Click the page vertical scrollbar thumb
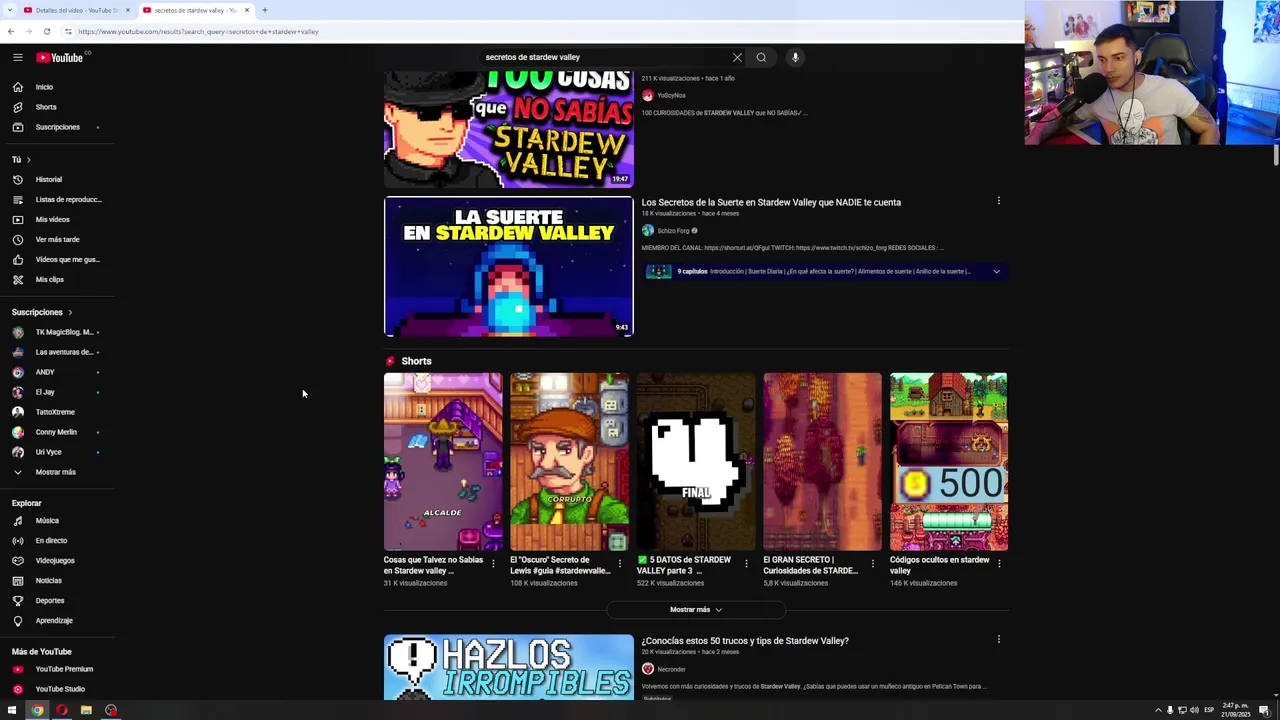 1276,155
